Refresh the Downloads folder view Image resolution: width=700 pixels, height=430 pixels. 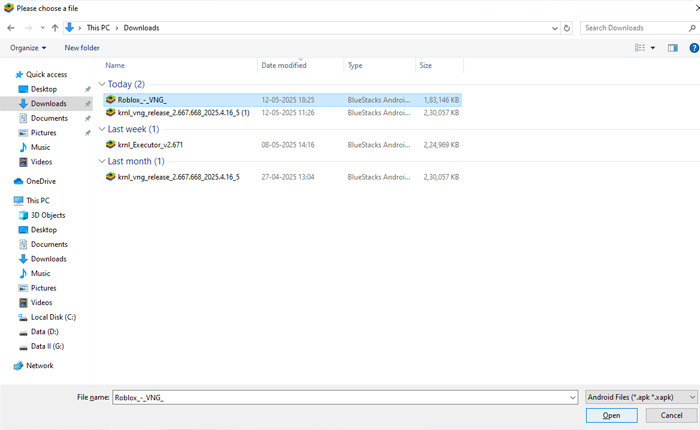pyautogui.click(x=567, y=28)
